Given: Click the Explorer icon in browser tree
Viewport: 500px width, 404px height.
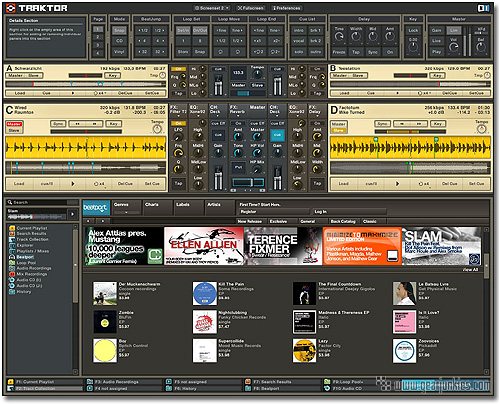Looking at the screenshot, I should [x=12, y=245].
